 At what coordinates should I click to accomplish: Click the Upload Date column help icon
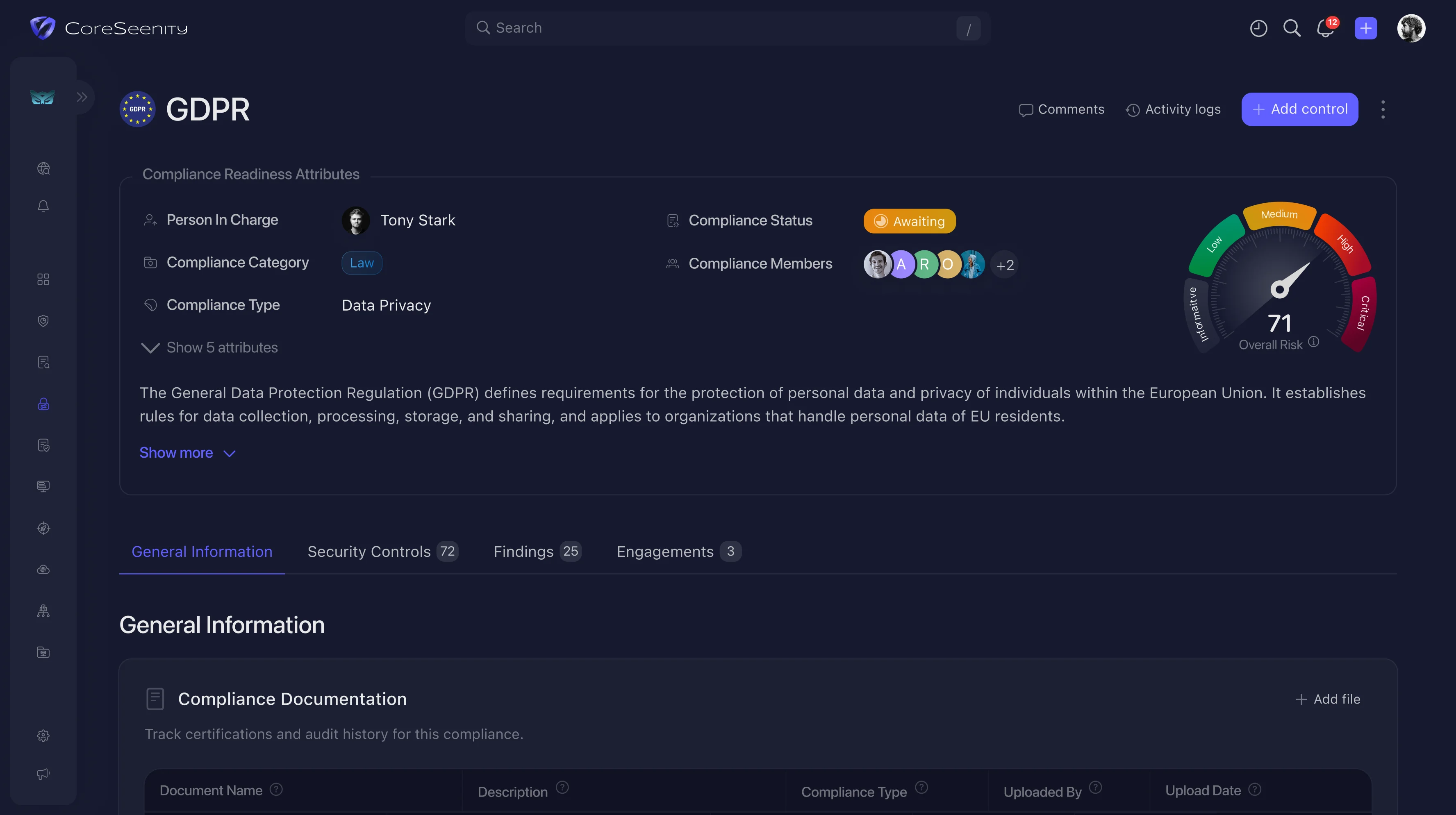click(1254, 790)
